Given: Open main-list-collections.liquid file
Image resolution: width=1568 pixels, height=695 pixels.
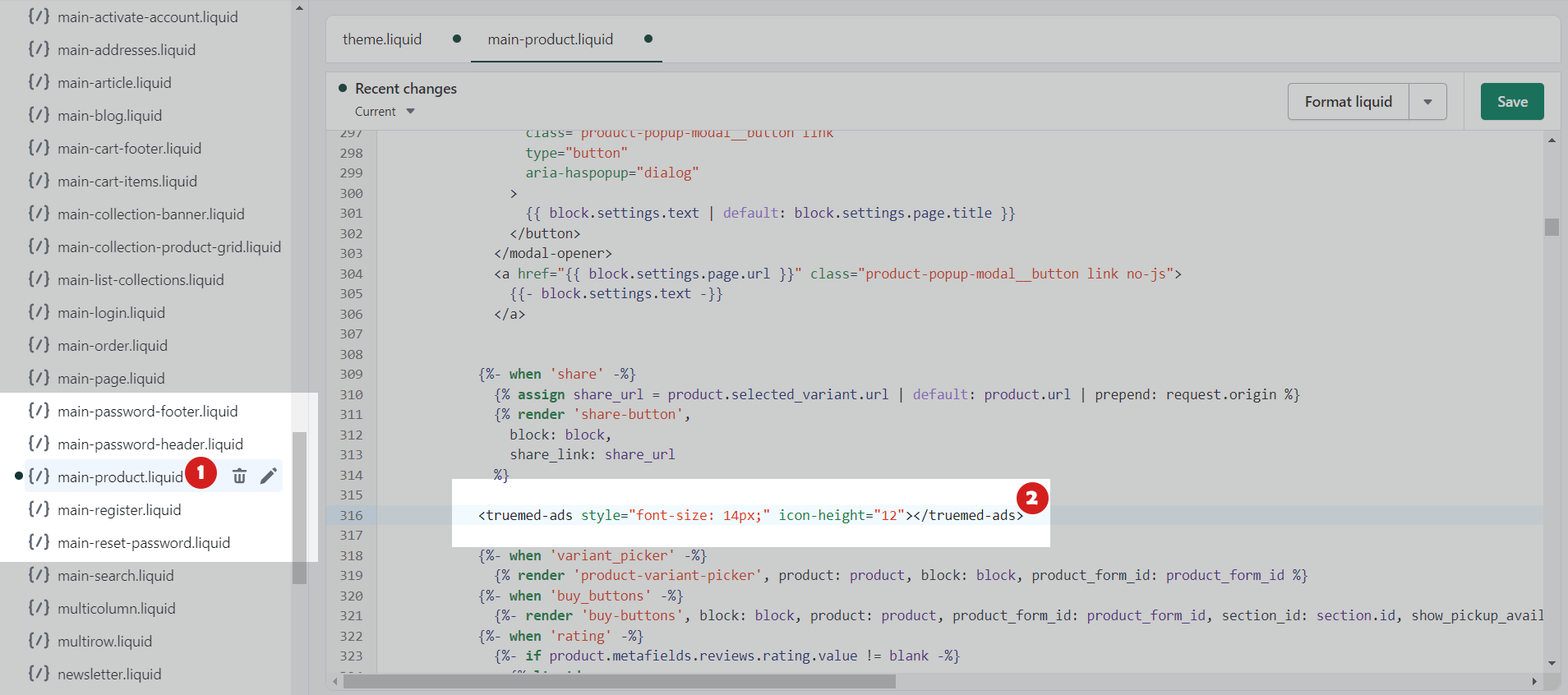Looking at the screenshot, I should pyautogui.click(x=141, y=279).
